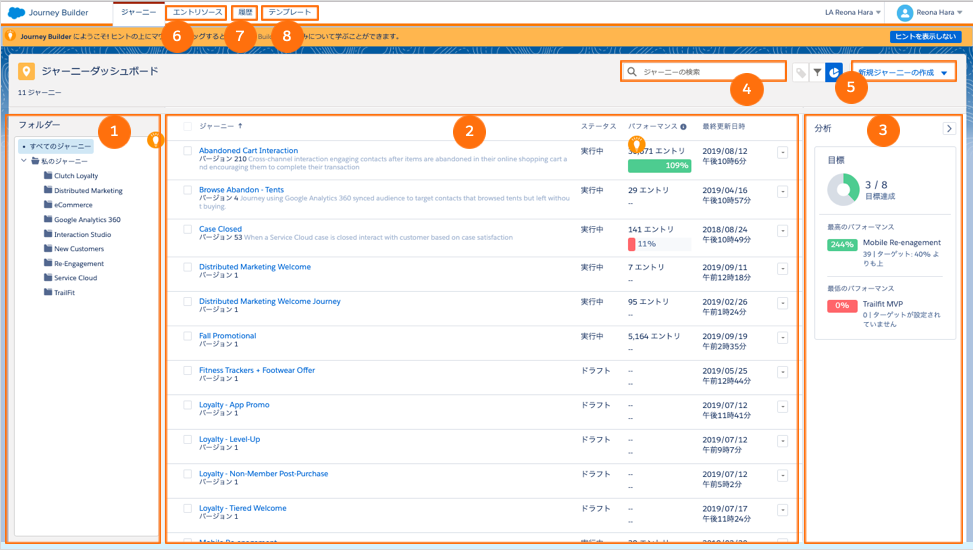Open row menu for Abandoned Cart Interaction
973x550 pixels.
[x=782, y=153]
